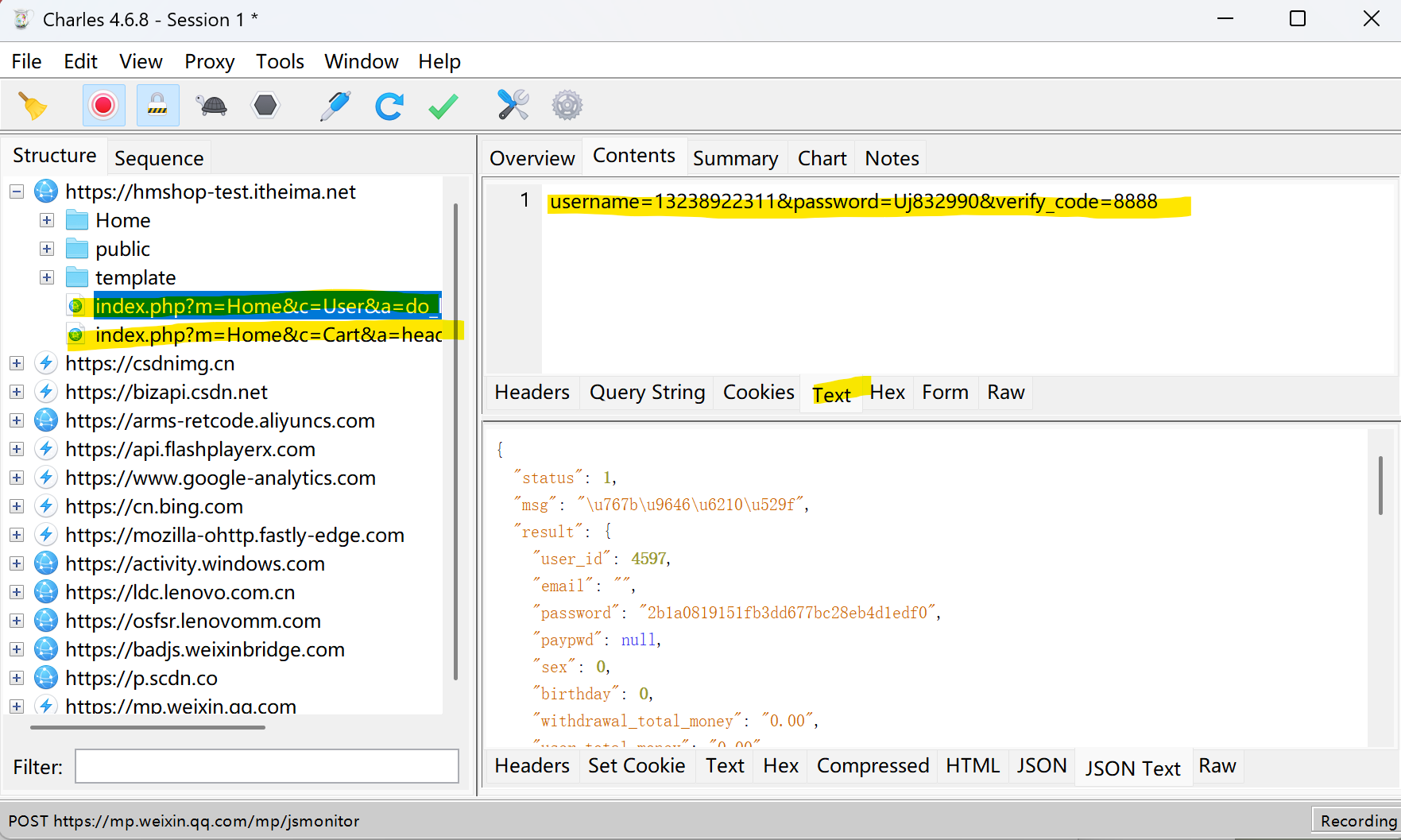Switch to the Contents tab
1401x840 pixels.
pyautogui.click(x=634, y=156)
